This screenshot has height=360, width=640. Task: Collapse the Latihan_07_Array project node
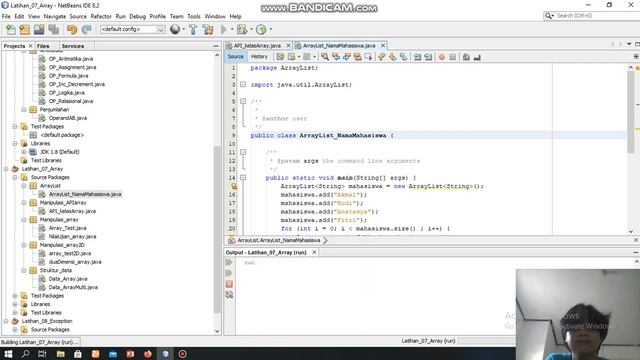(6, 169)
